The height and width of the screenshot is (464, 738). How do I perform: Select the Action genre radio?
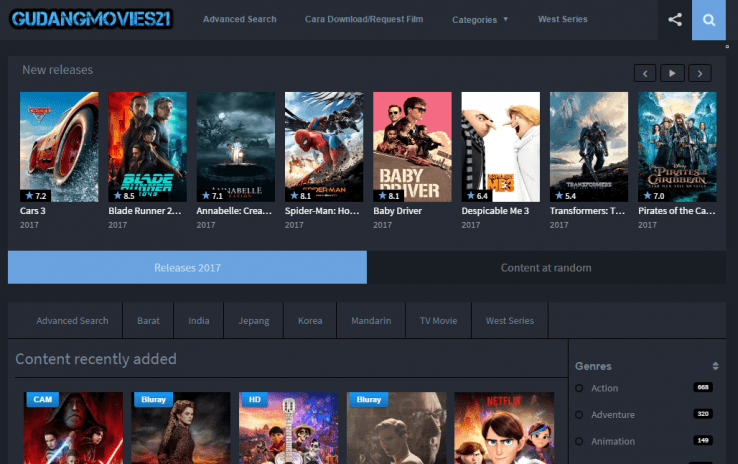tap(579, 388)
